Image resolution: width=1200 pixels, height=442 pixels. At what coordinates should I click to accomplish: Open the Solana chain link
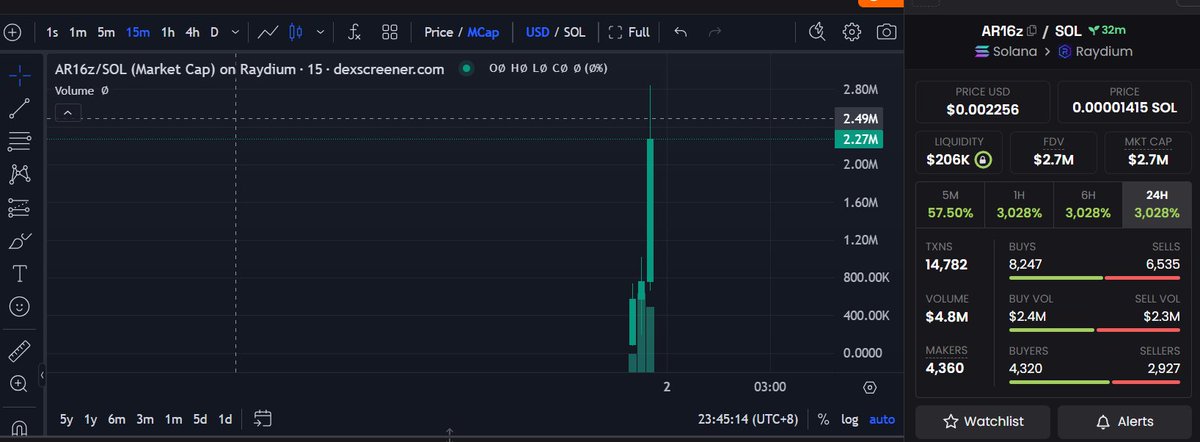(1005, 51)
